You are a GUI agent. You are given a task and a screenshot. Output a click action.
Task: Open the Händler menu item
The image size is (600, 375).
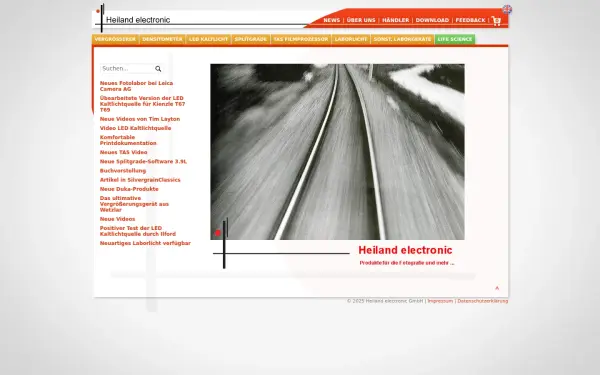395,20
